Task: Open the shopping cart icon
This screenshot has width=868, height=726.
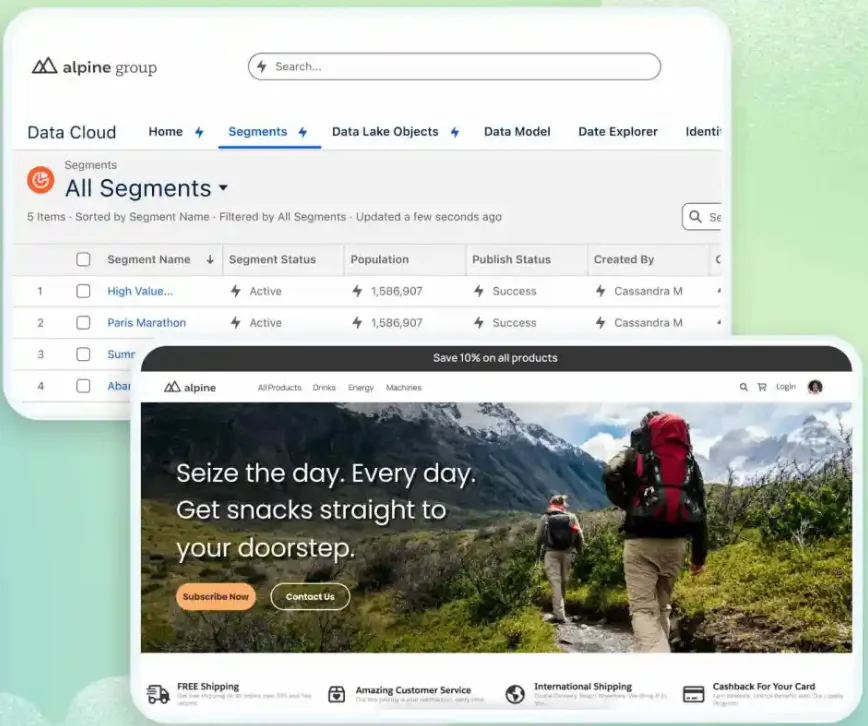Action: pyautogui.click(x=762, y=387)
